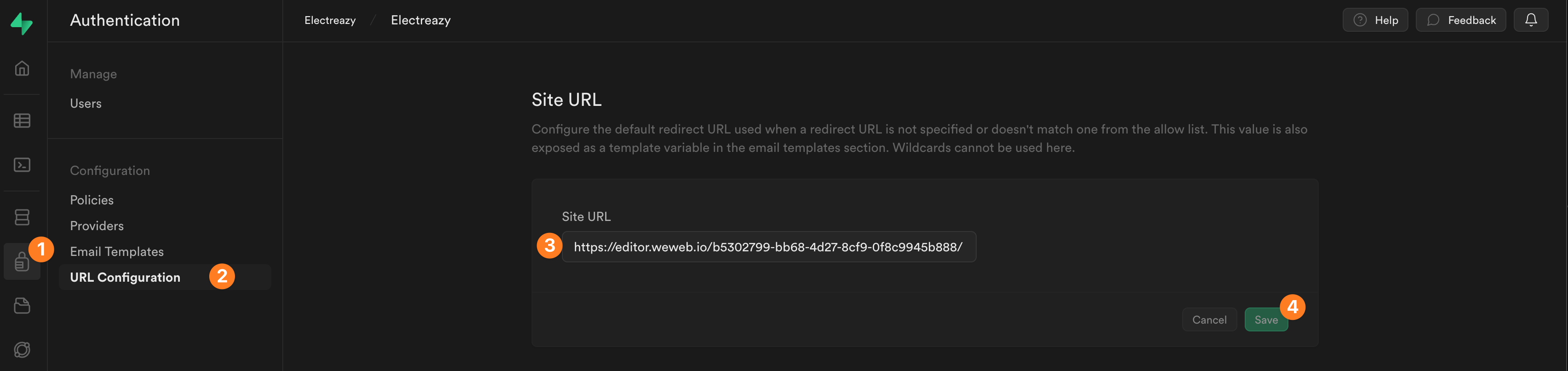Screen dimensions: 1568x371
Task: Open the notifications bell
Action: click(1531, 19)
